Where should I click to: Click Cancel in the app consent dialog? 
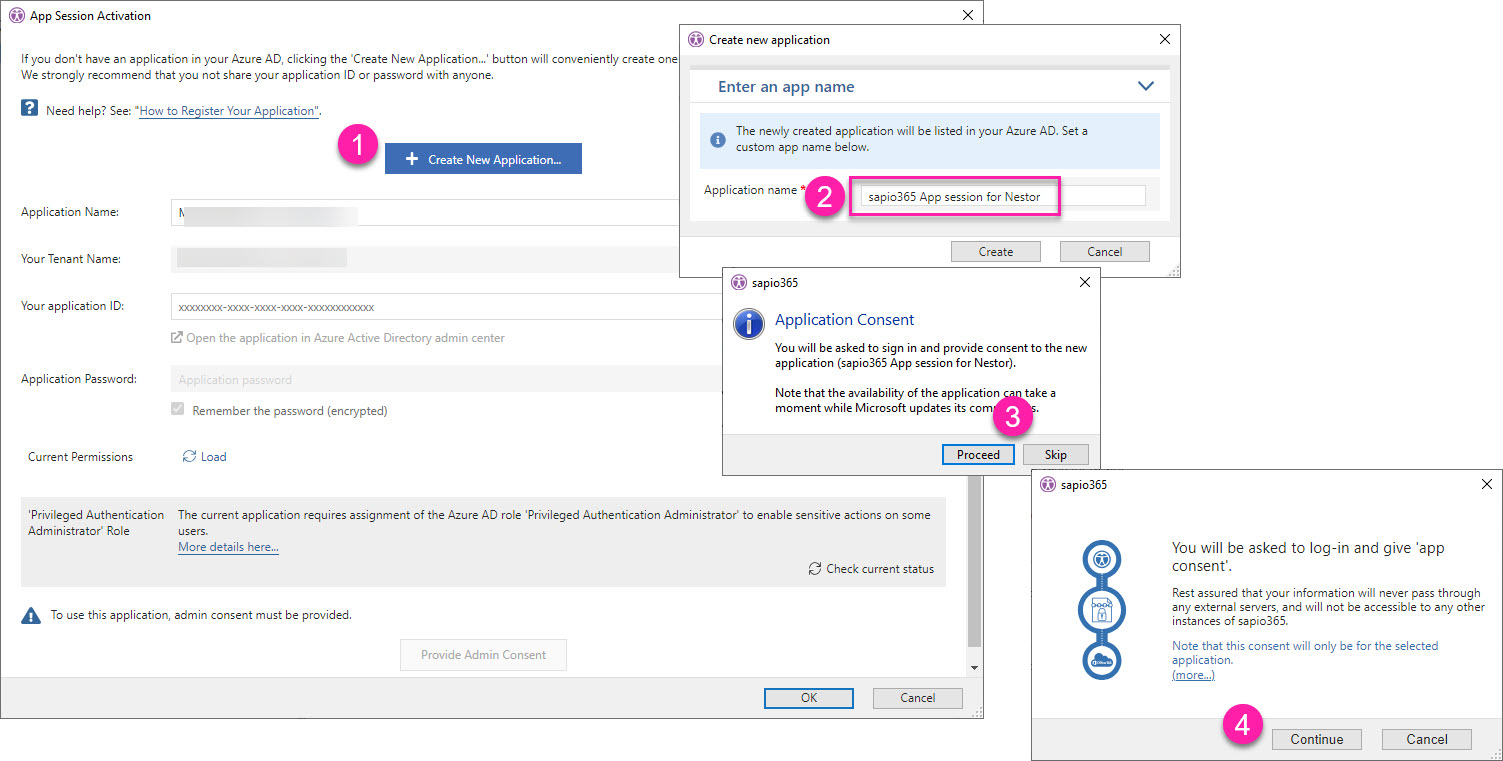(x=1427, y=740)
